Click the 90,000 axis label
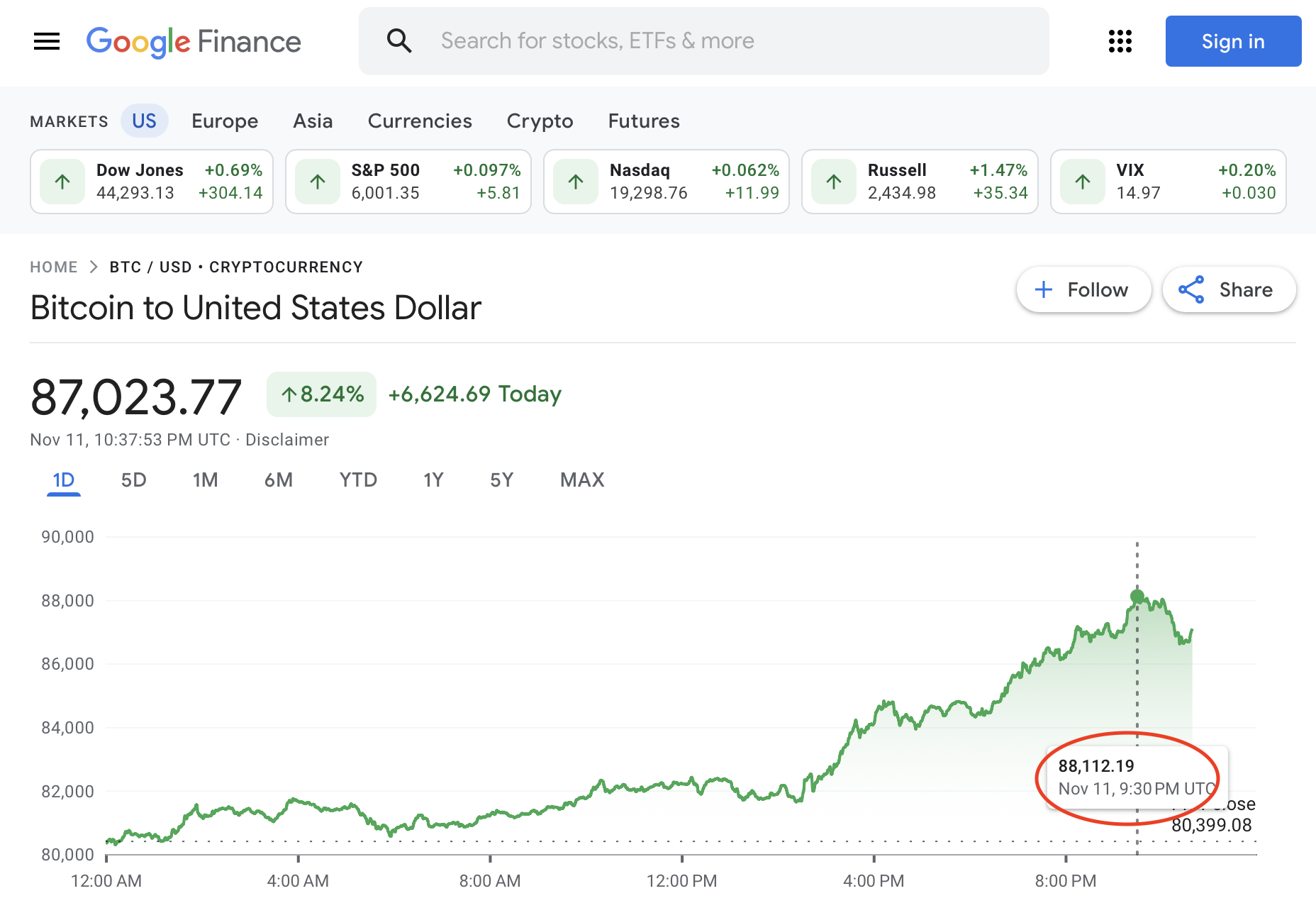This screenshot has height=908, width=1316. click(68, 537)
